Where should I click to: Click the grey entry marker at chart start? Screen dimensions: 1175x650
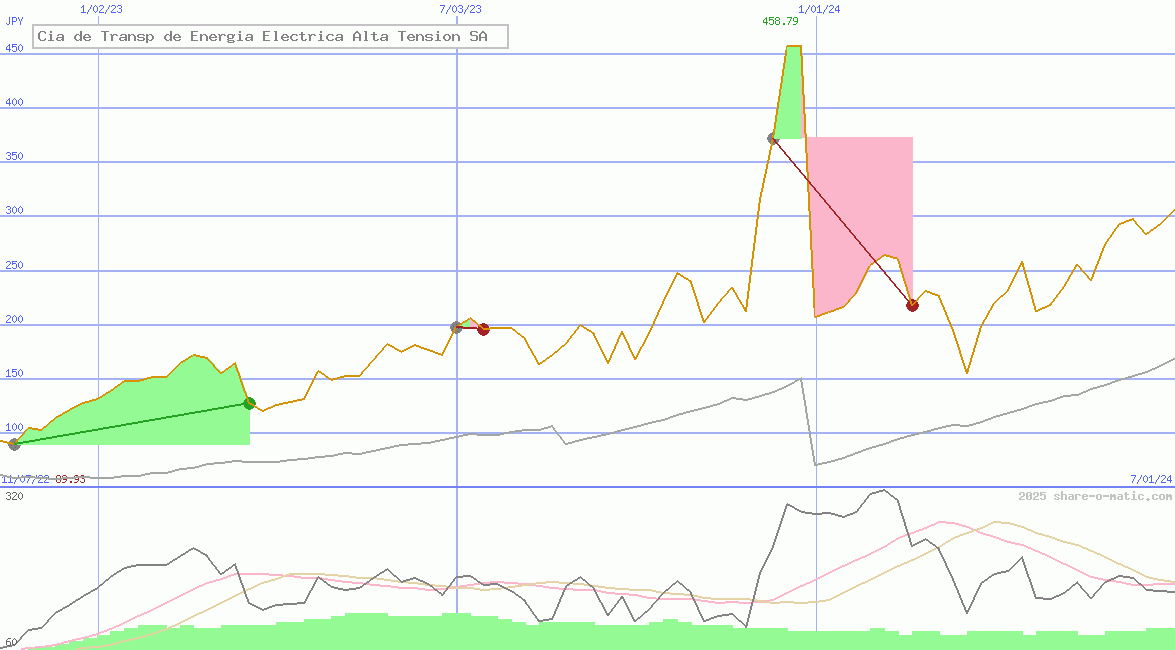pyautogui.click(x=14, y=444)
